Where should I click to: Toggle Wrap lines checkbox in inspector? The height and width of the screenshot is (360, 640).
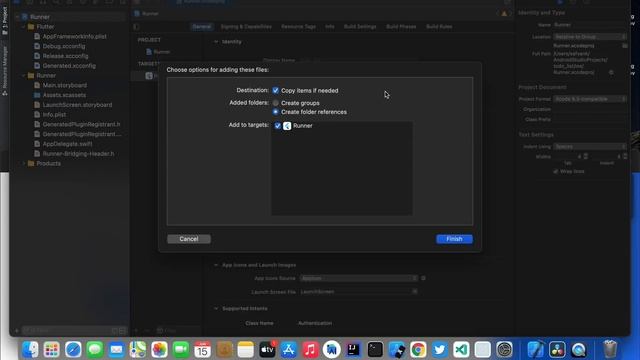pos(556,171)
